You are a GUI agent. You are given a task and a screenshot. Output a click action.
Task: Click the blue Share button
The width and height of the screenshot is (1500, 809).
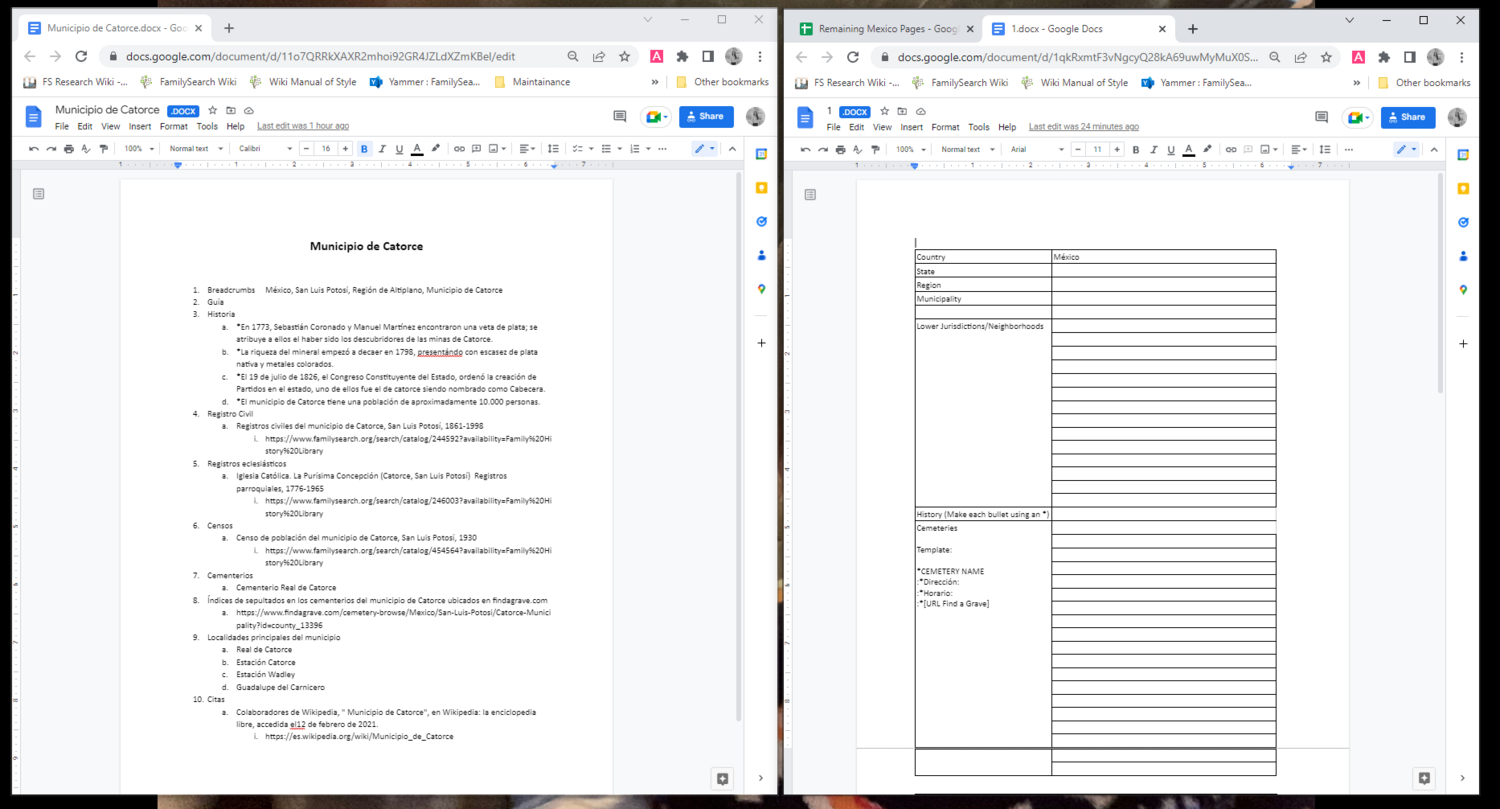[706, 116]
